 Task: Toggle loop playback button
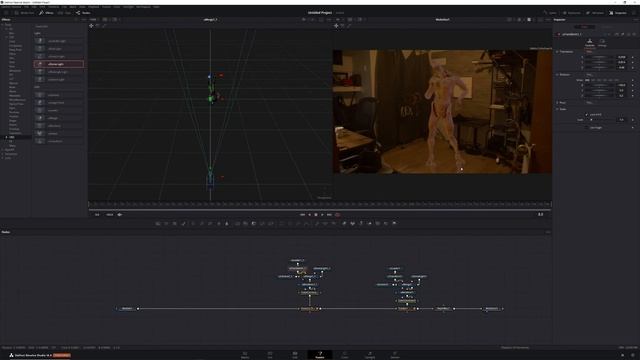pos(338,214)
